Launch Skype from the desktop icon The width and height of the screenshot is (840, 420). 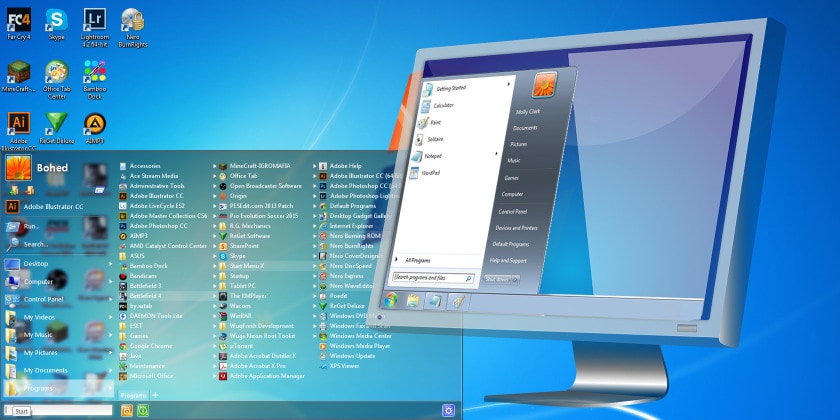click(56, 25)
